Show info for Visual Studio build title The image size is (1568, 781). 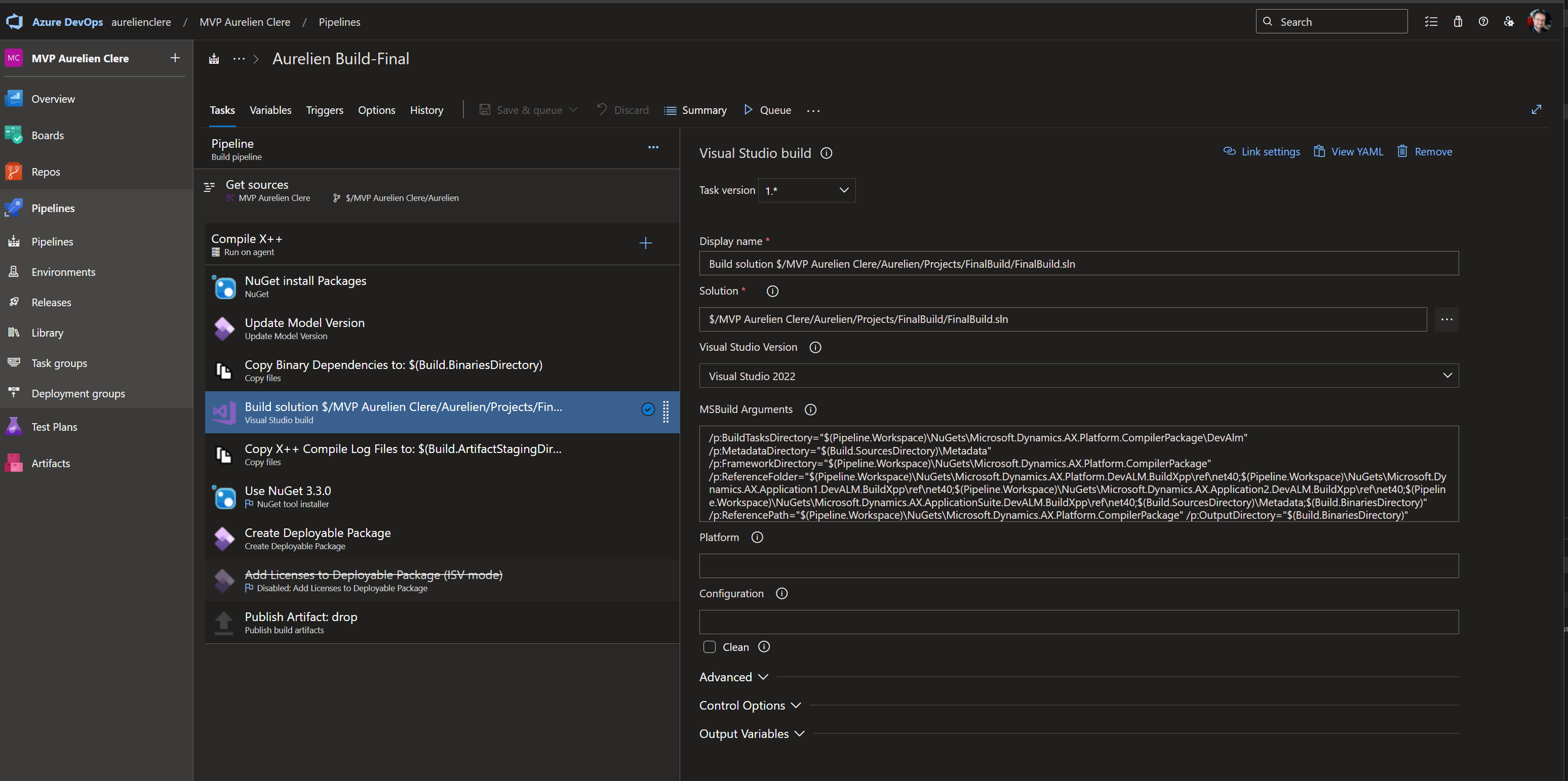coord(827,154)
